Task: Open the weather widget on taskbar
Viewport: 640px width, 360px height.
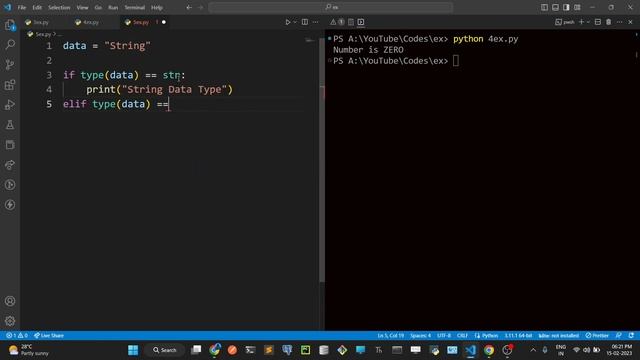Action: tap(29, 350)
